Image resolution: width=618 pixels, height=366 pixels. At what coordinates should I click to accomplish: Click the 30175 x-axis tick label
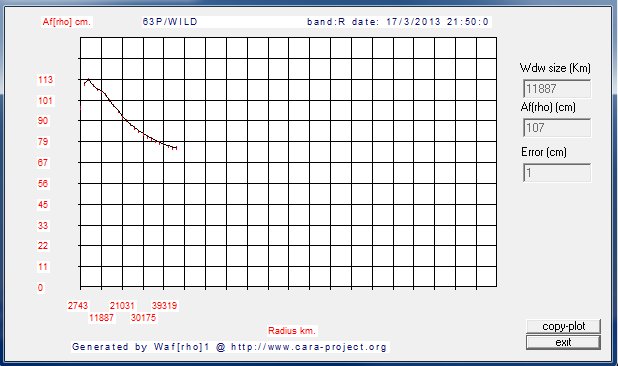[x=143, y=318]
